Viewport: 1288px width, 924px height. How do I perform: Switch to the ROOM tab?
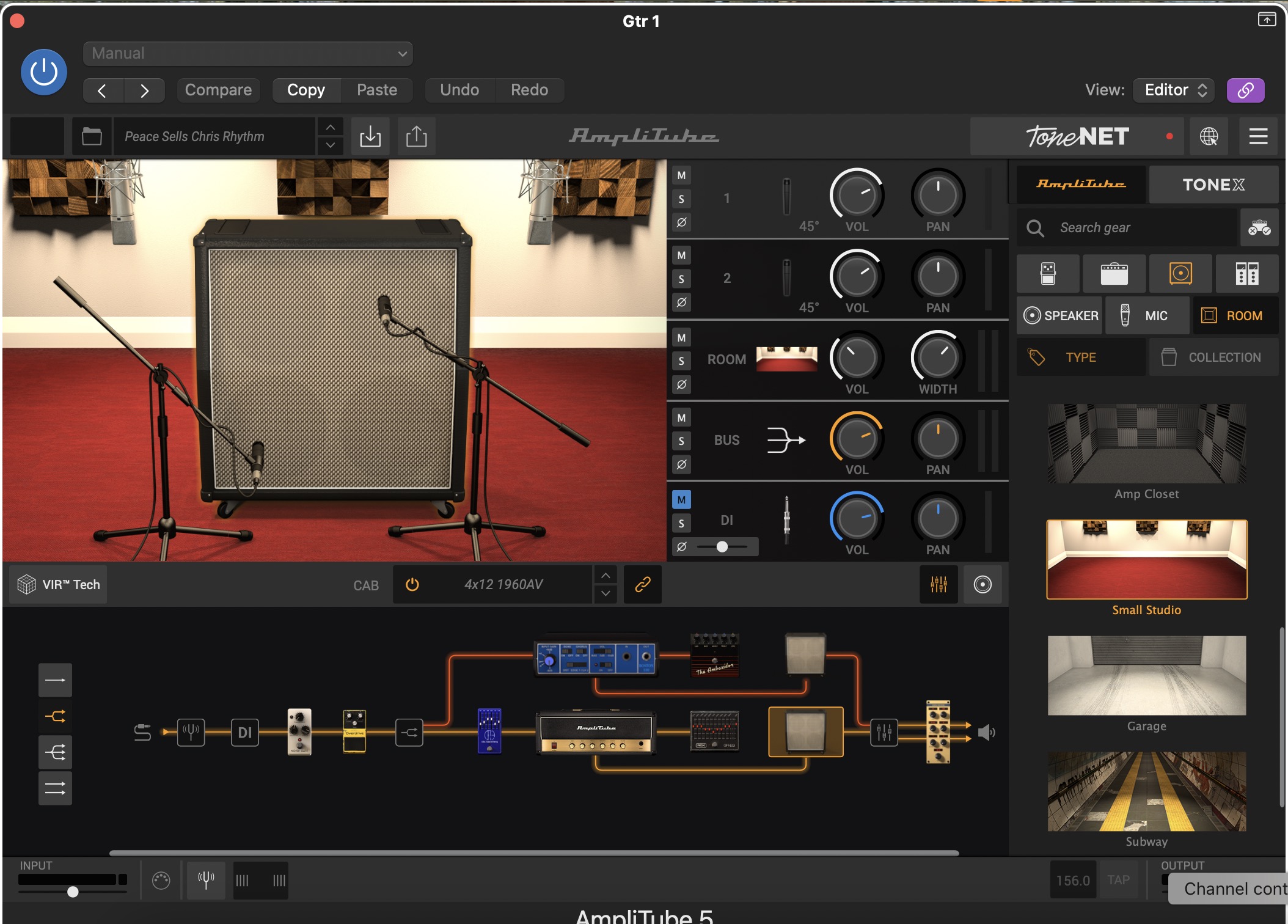1235,315
